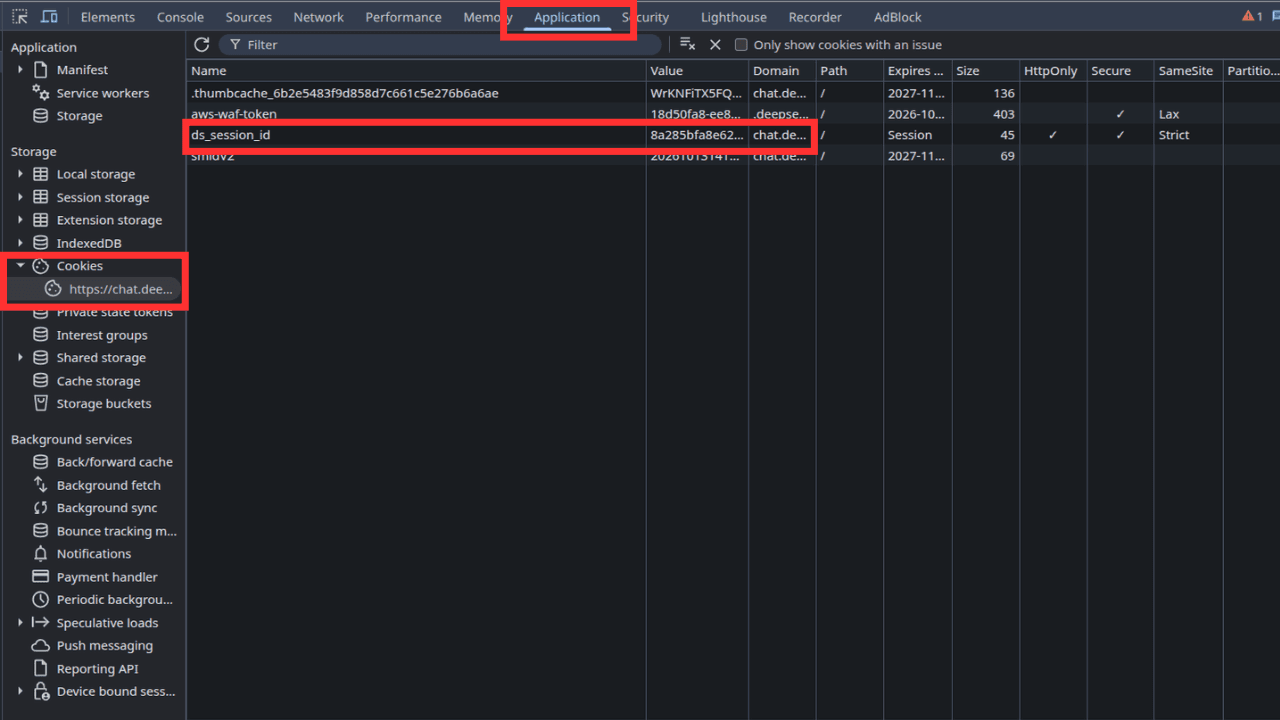Screen dimensions: 1280x720
Task: Open the Network tab
Action: (319, 17)
